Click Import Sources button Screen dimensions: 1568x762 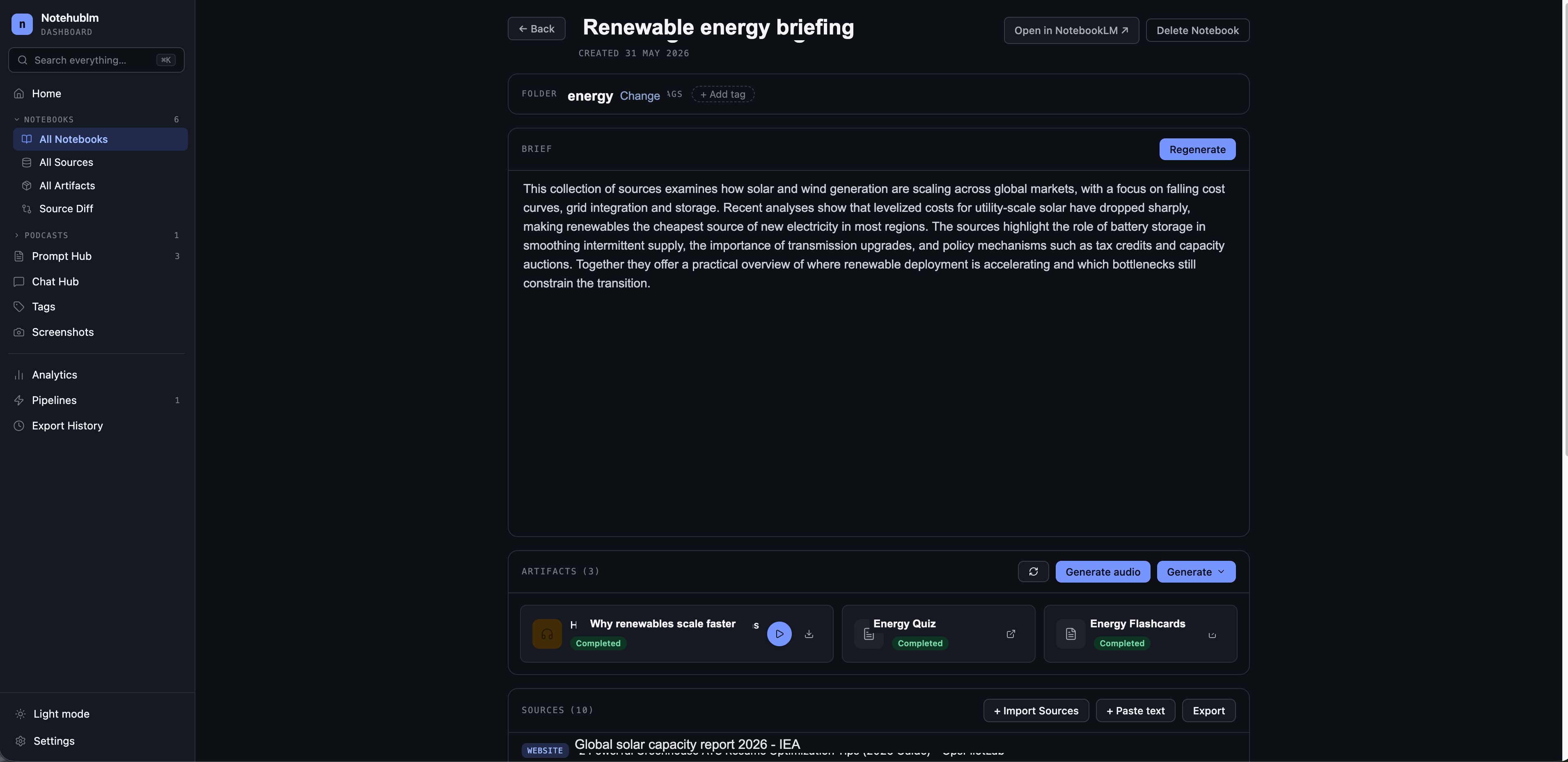tap(1036, 710)
